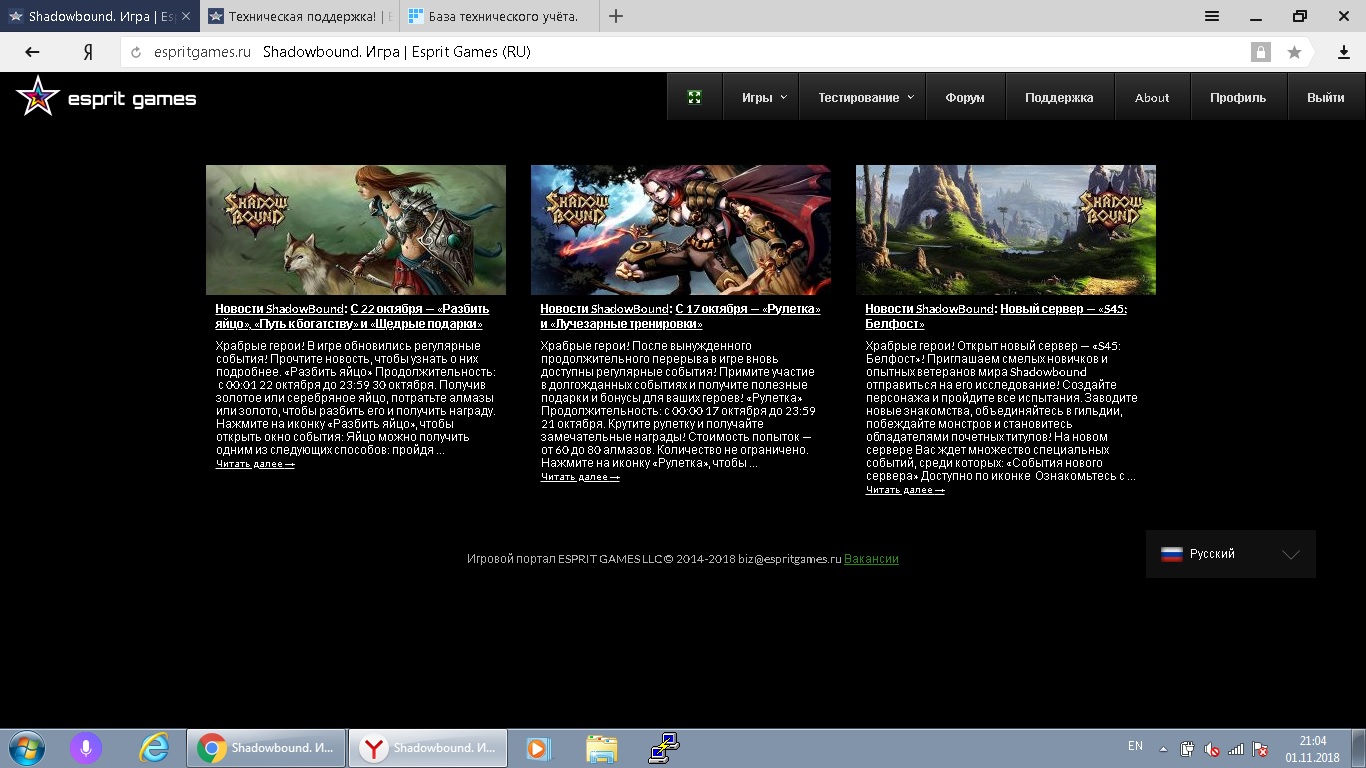Open the Поддержка navigation item
1366x768 pixels.
pyautogui.click(x=1059, y=97)
